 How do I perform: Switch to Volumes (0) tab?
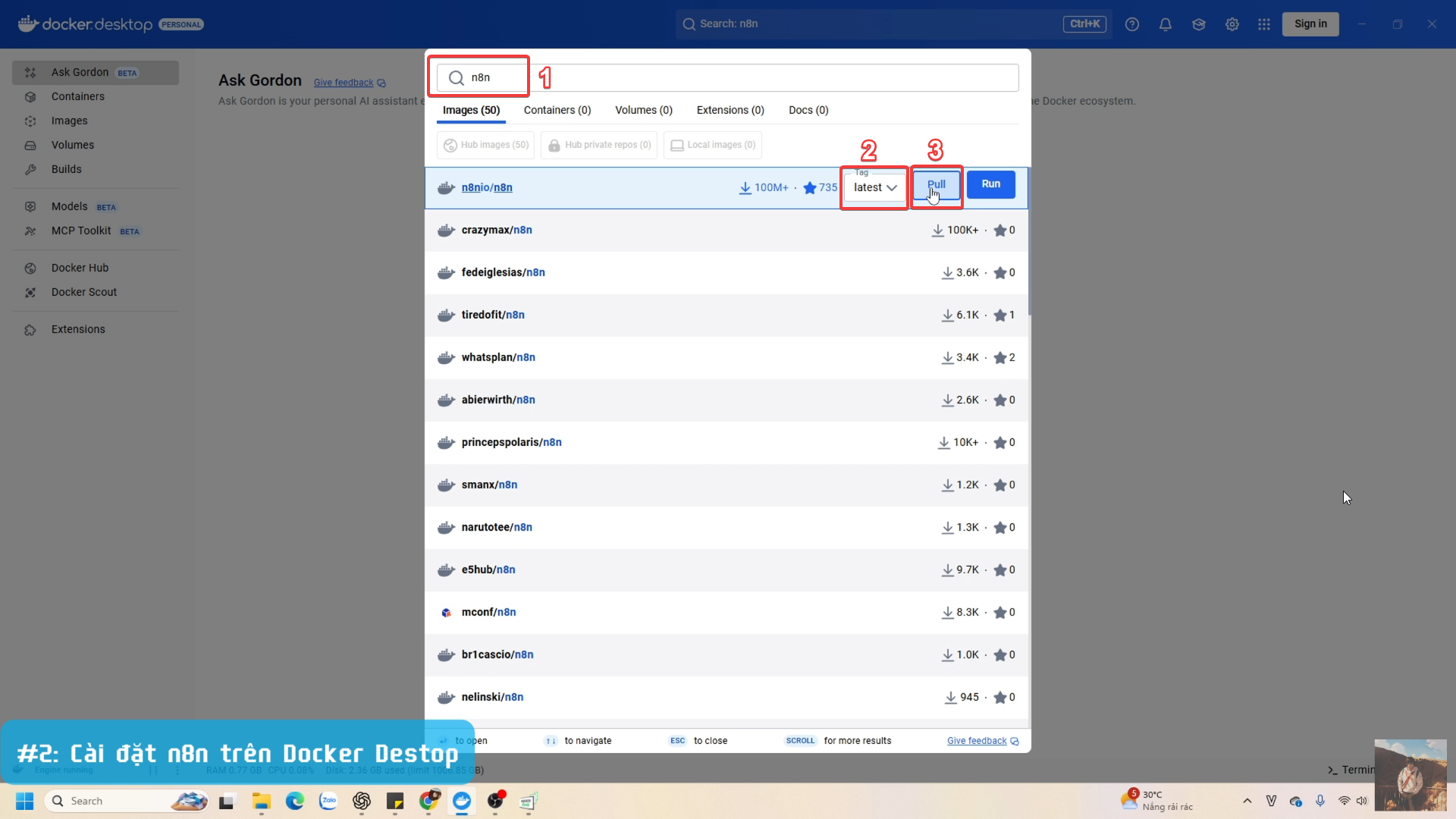[x=644, y=110]
